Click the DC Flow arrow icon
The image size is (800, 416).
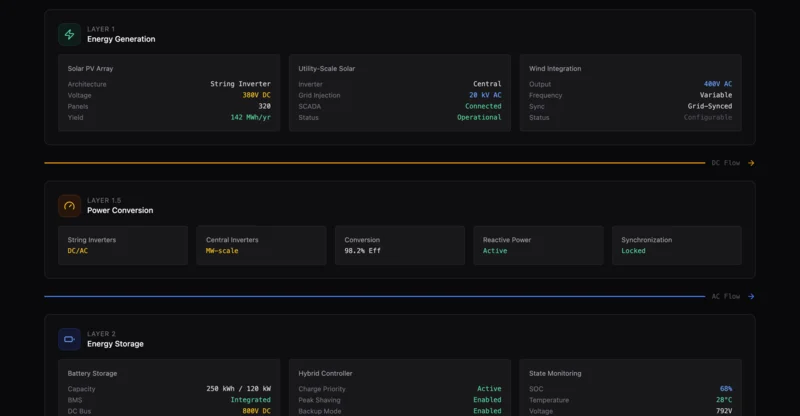751,163
